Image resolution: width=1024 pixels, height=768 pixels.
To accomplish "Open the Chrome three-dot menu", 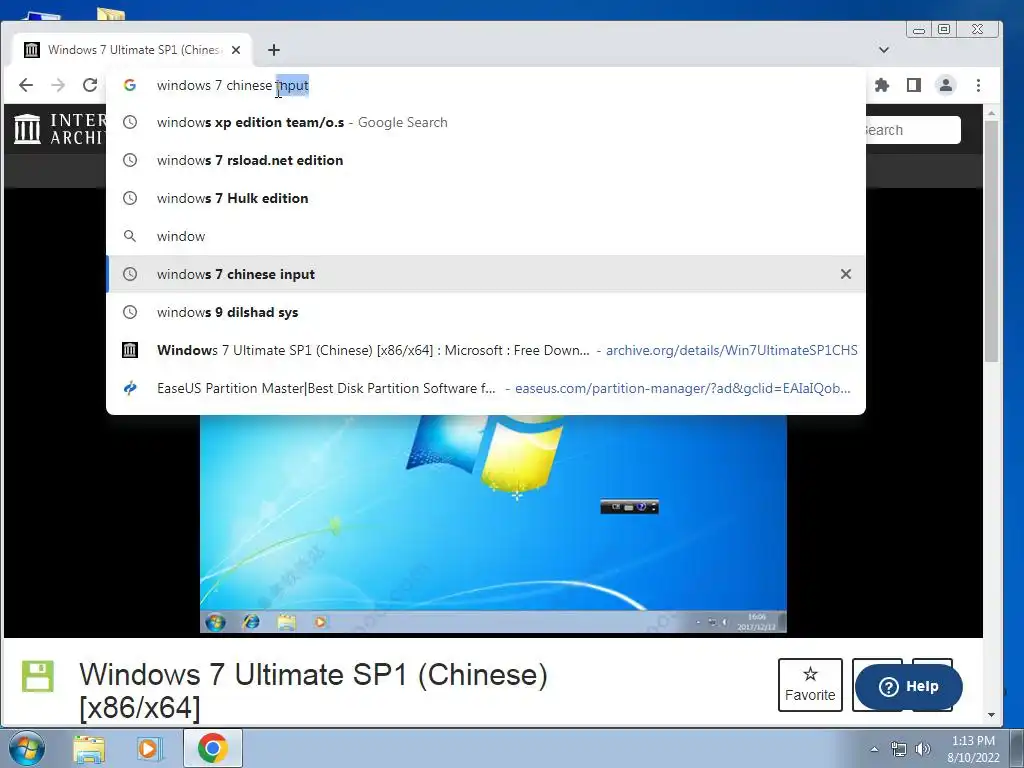I will tap(978, 85).
